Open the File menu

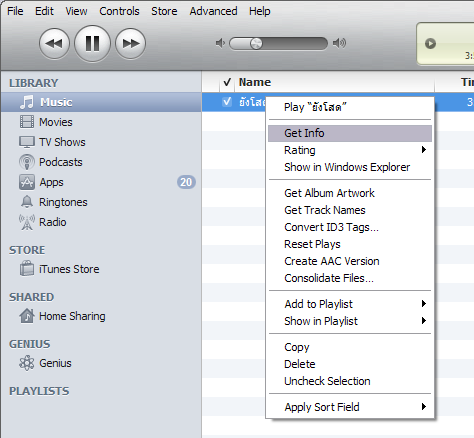tap(15, 11)
